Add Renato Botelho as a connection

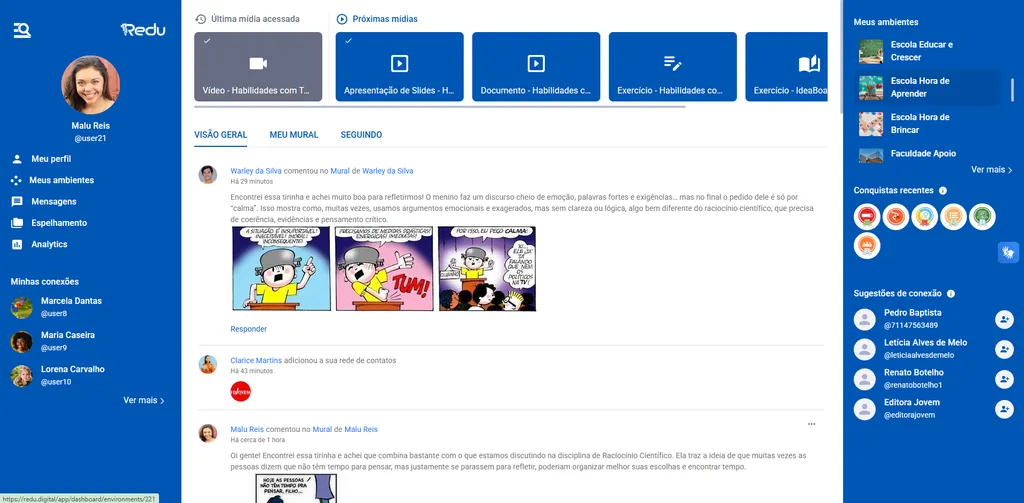click(1004, 379)
